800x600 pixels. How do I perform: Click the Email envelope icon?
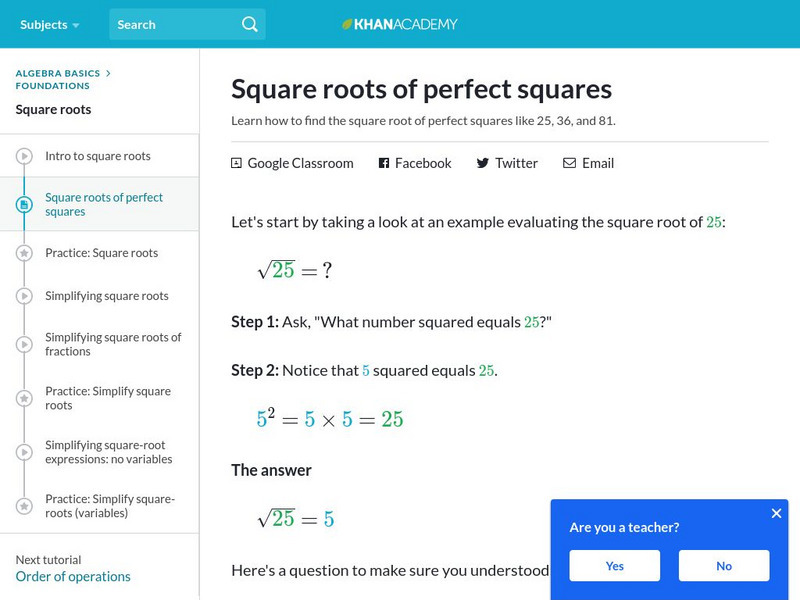click(x=570, y=163)
